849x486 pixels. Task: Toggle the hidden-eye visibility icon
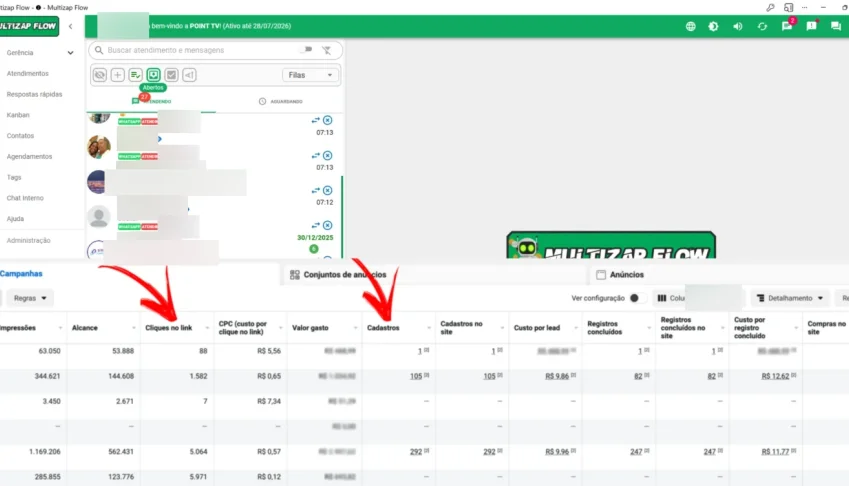pos(100,75)
